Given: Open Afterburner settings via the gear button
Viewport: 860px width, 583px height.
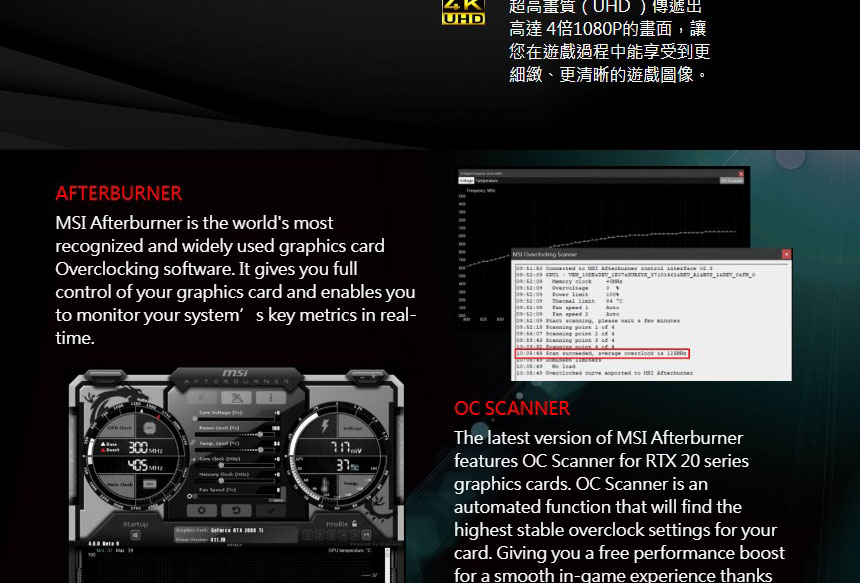Looking at the screenshot, I should tap(201, 511).
